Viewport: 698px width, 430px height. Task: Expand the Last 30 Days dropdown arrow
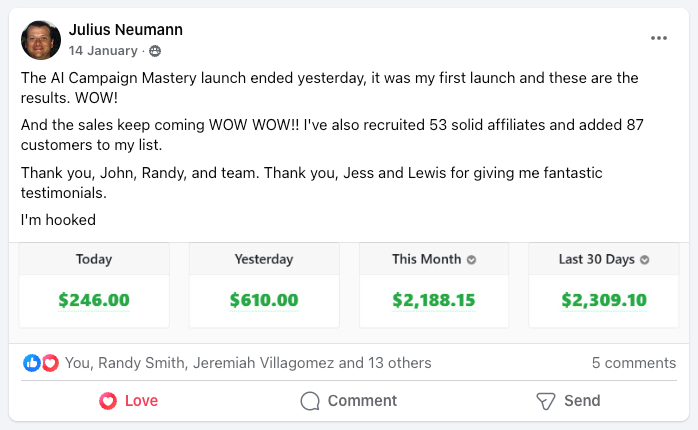(x=644, y=260)
